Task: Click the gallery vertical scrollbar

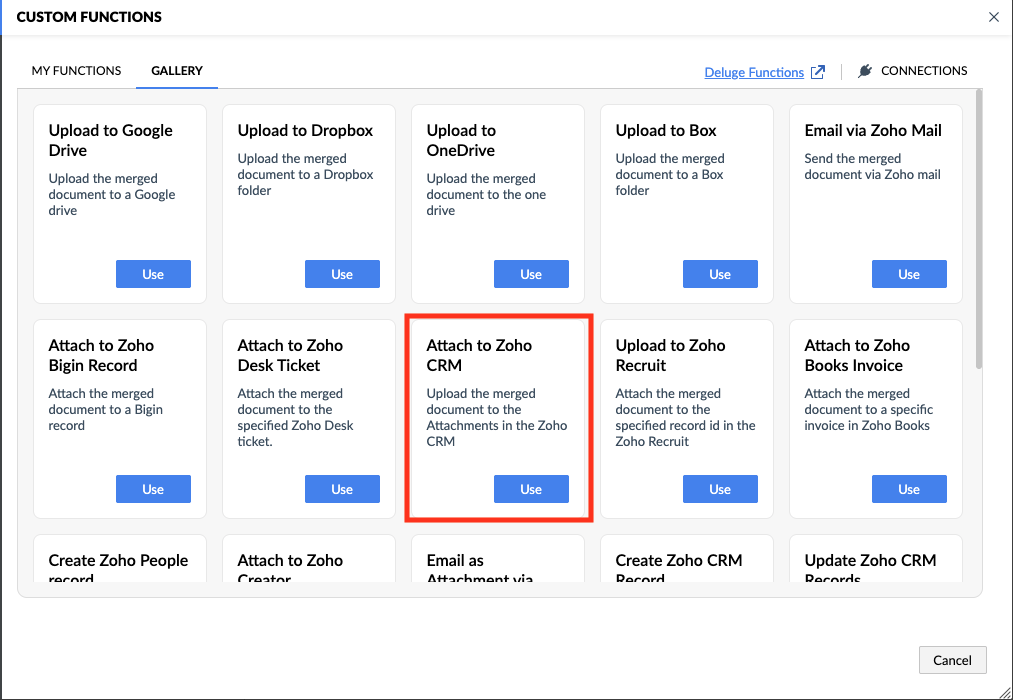Action: [978, 230]
